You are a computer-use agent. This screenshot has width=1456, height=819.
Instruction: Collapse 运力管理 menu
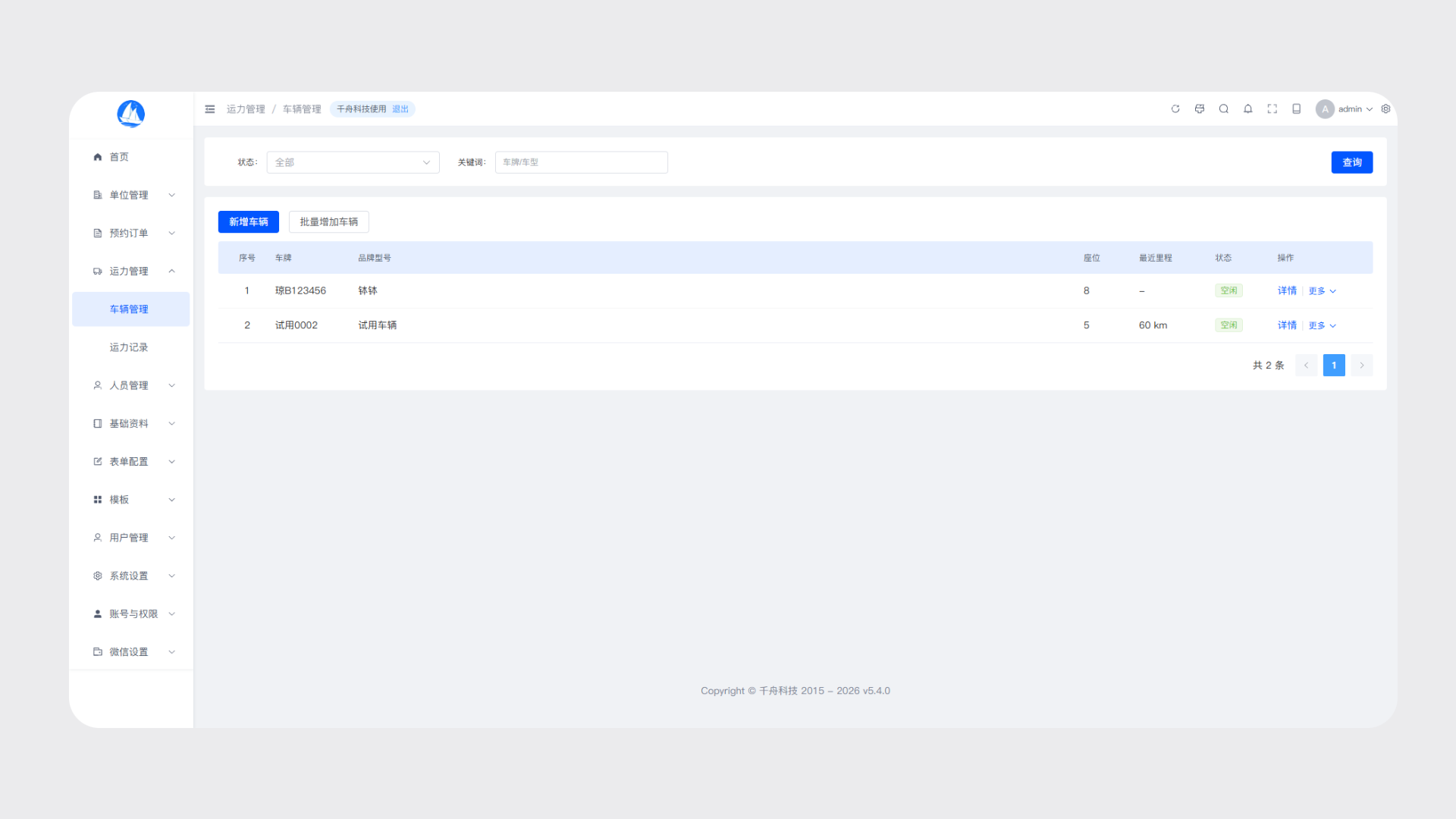[131, 271]
